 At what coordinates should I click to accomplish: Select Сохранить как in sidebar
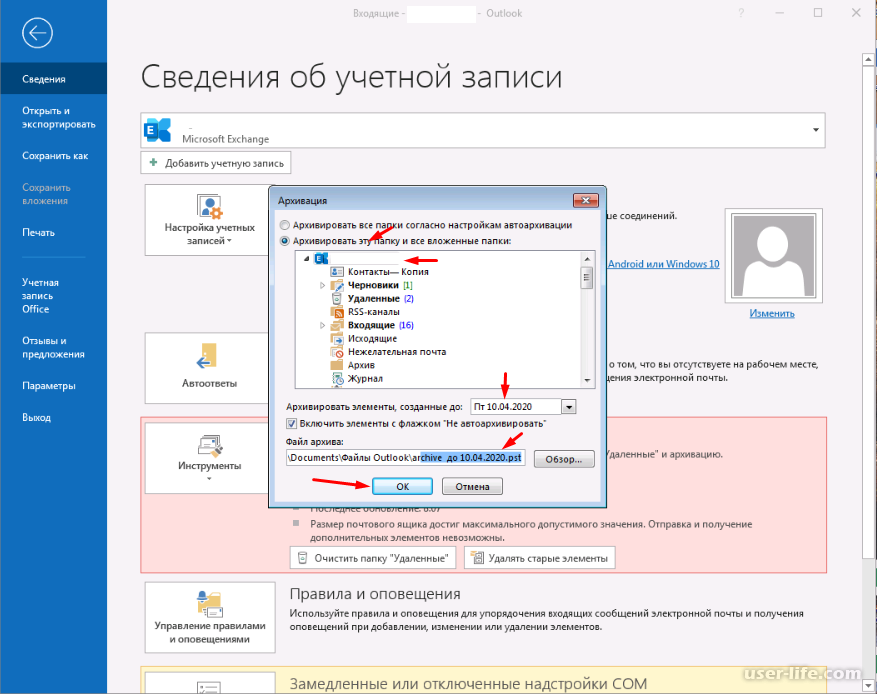tap(54, 156)
